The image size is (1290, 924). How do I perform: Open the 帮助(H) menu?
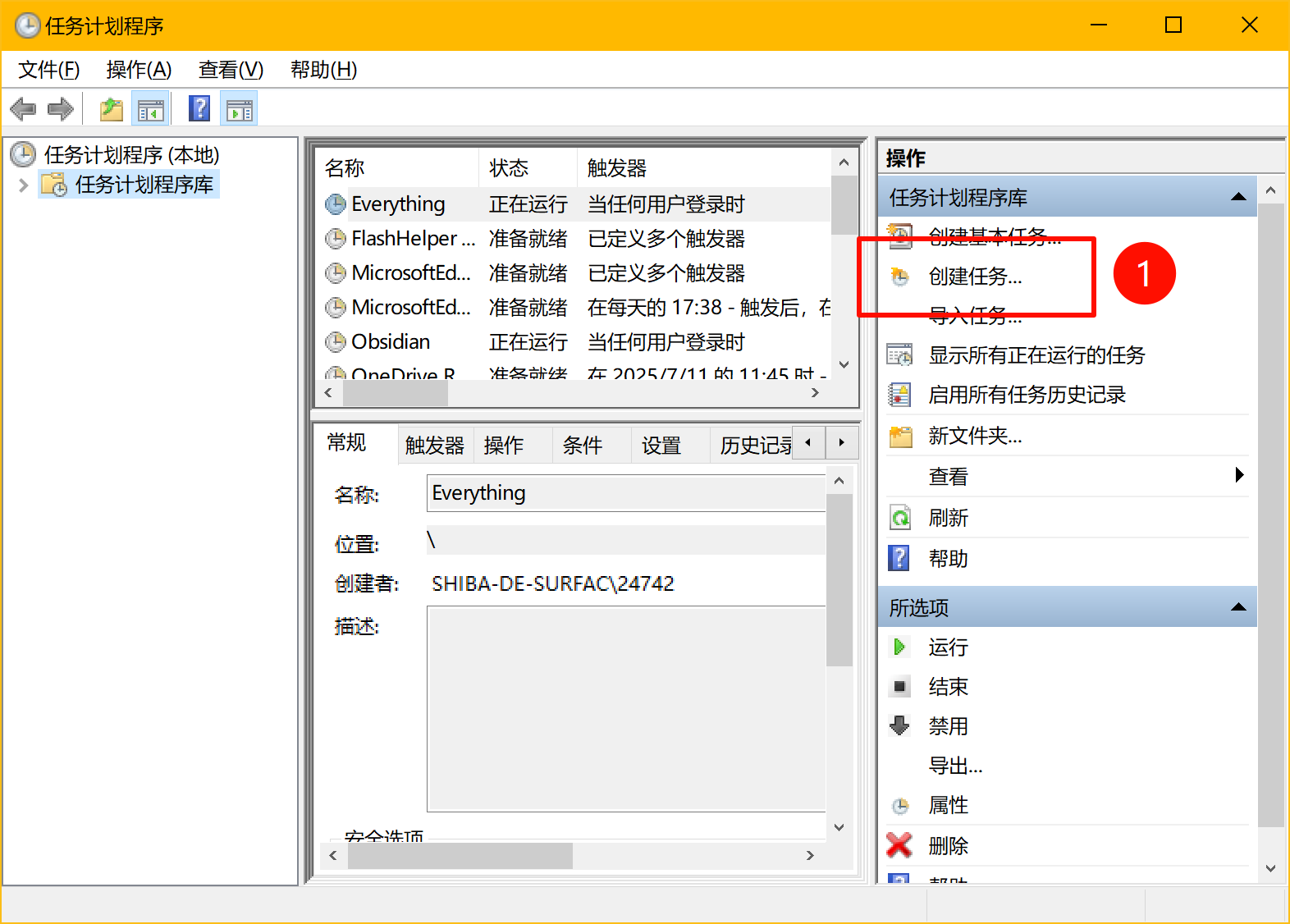pos(324,70)
